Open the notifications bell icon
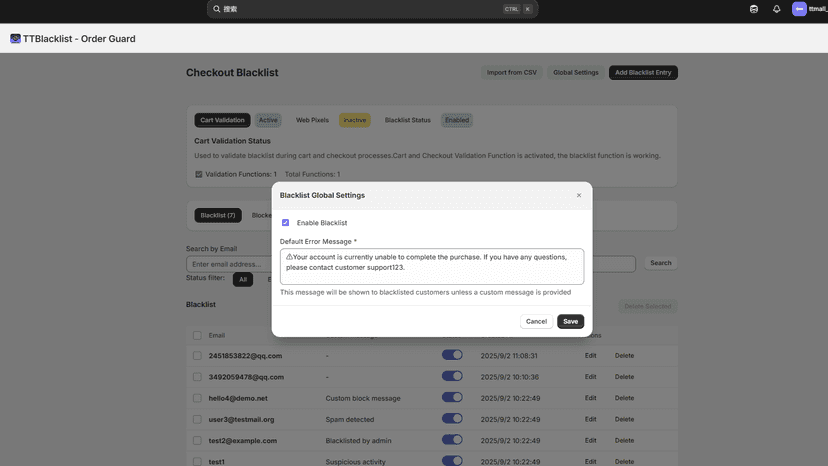The height and width of the screenshot is (466, 828). (776, 9)
